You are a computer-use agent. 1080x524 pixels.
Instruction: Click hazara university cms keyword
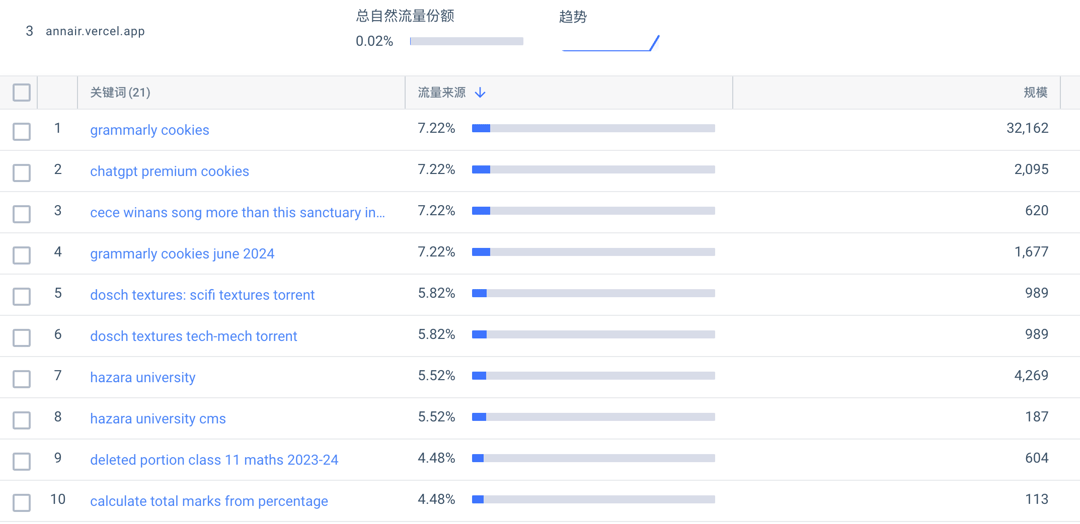click(x=158, y=419)
